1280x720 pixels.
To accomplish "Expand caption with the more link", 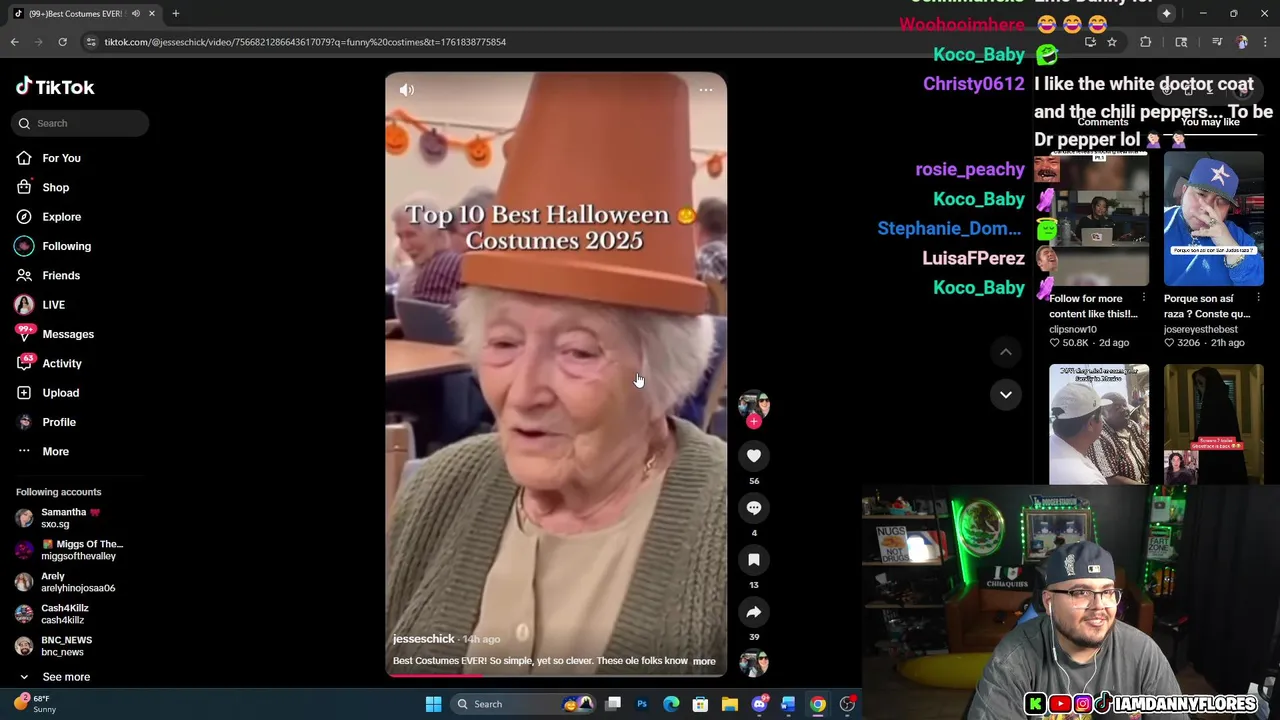I will coord(704,661).
